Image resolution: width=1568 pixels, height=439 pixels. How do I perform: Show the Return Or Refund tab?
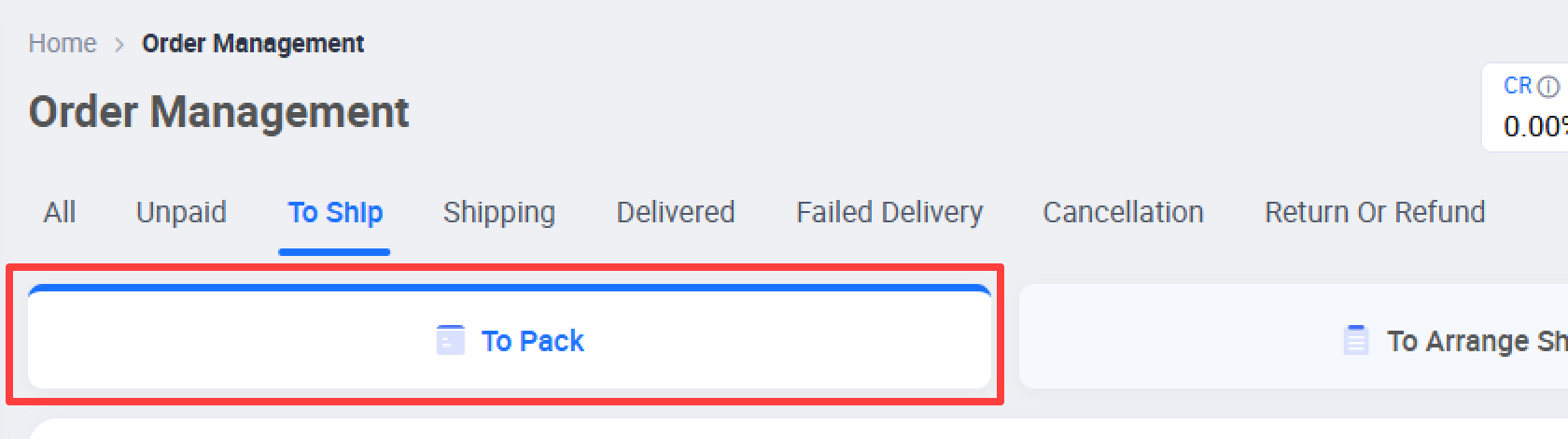tap(1375, 212)
